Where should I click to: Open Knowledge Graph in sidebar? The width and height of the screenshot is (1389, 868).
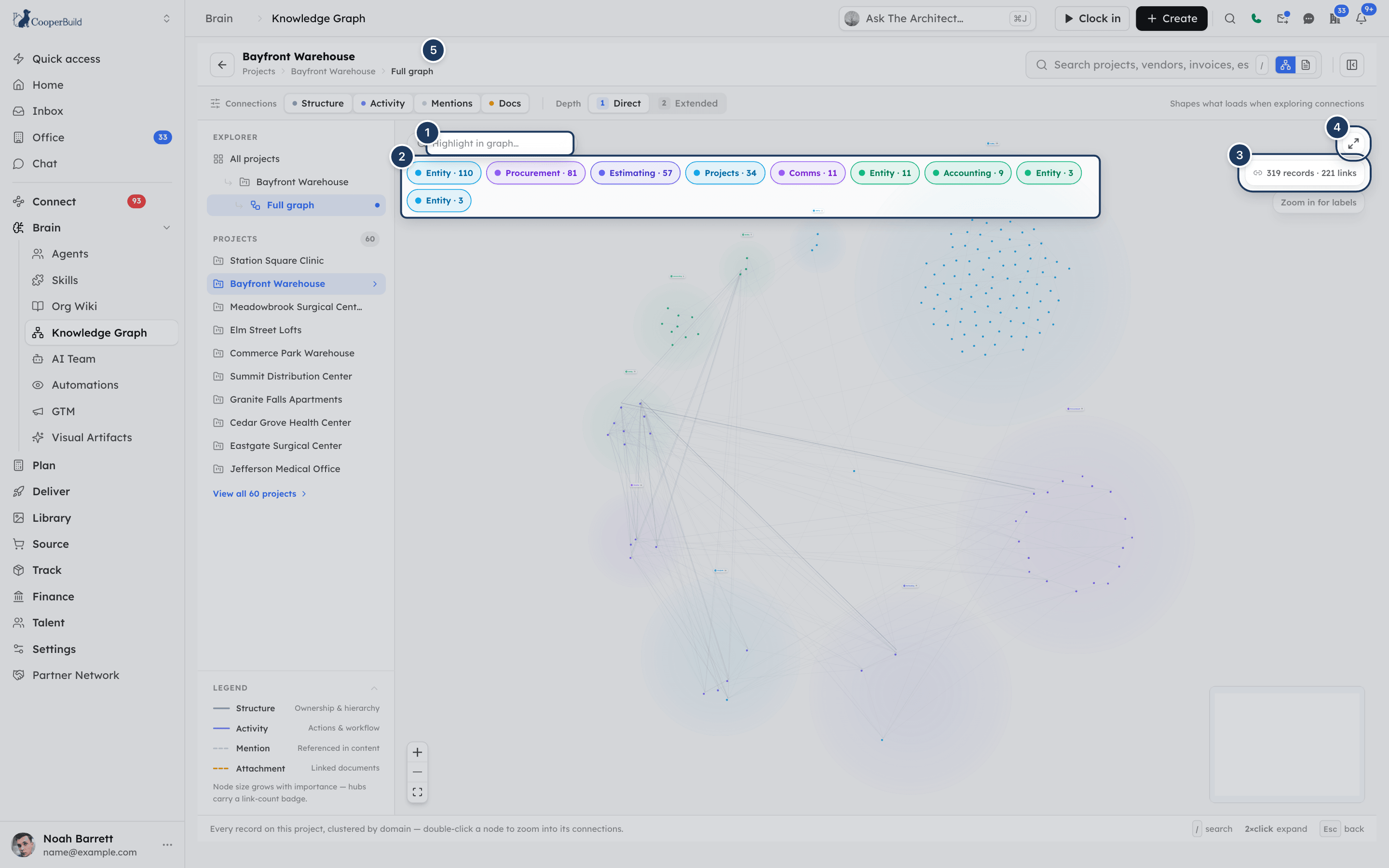tap(101, 333)
